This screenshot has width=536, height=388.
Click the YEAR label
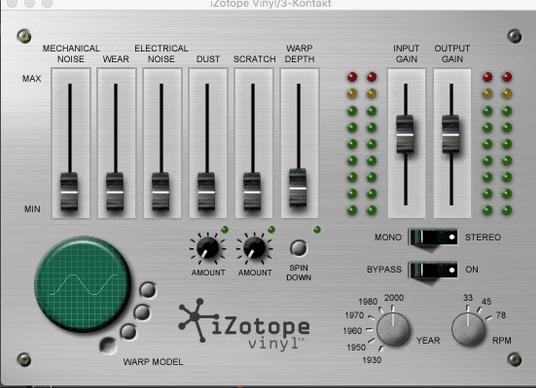click(428, 340)
